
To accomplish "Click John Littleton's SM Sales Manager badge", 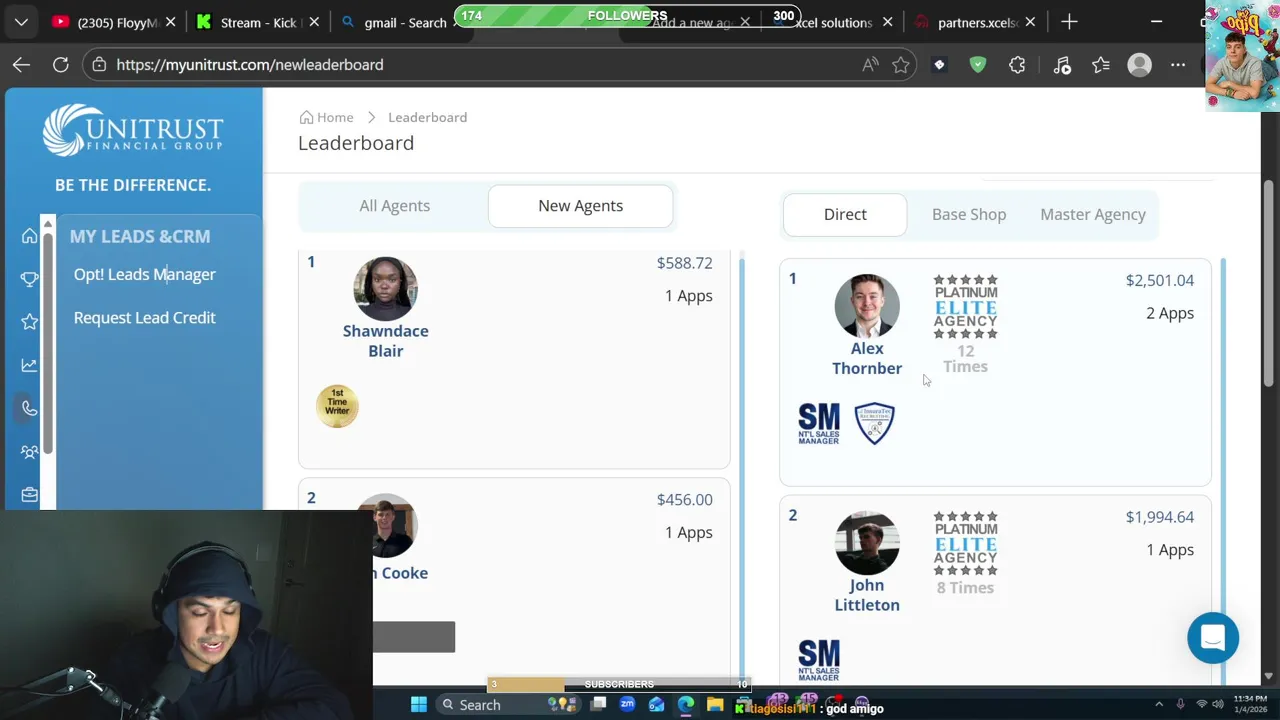I will point(819,660).
